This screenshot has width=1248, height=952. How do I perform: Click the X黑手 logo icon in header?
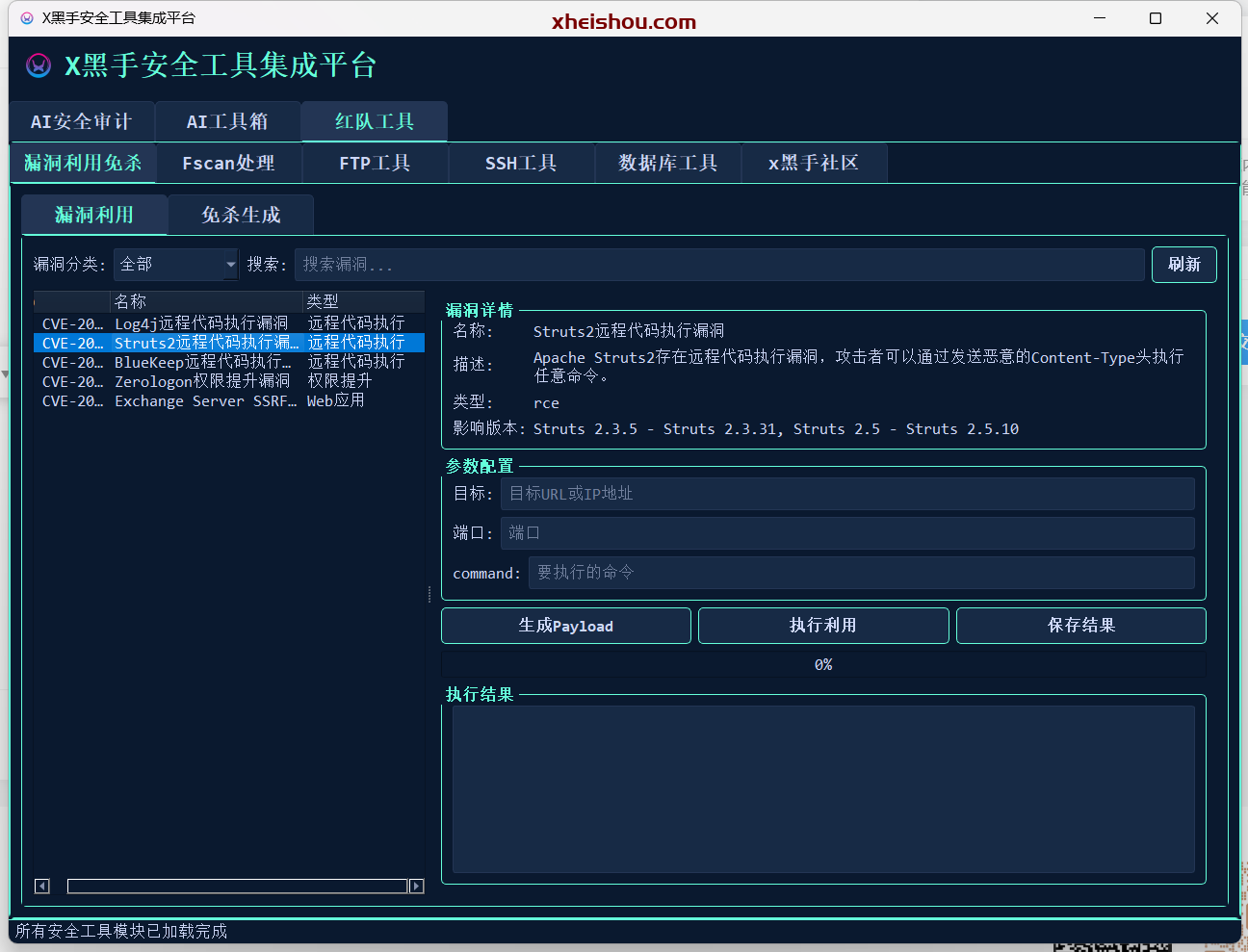click(39, 65)
